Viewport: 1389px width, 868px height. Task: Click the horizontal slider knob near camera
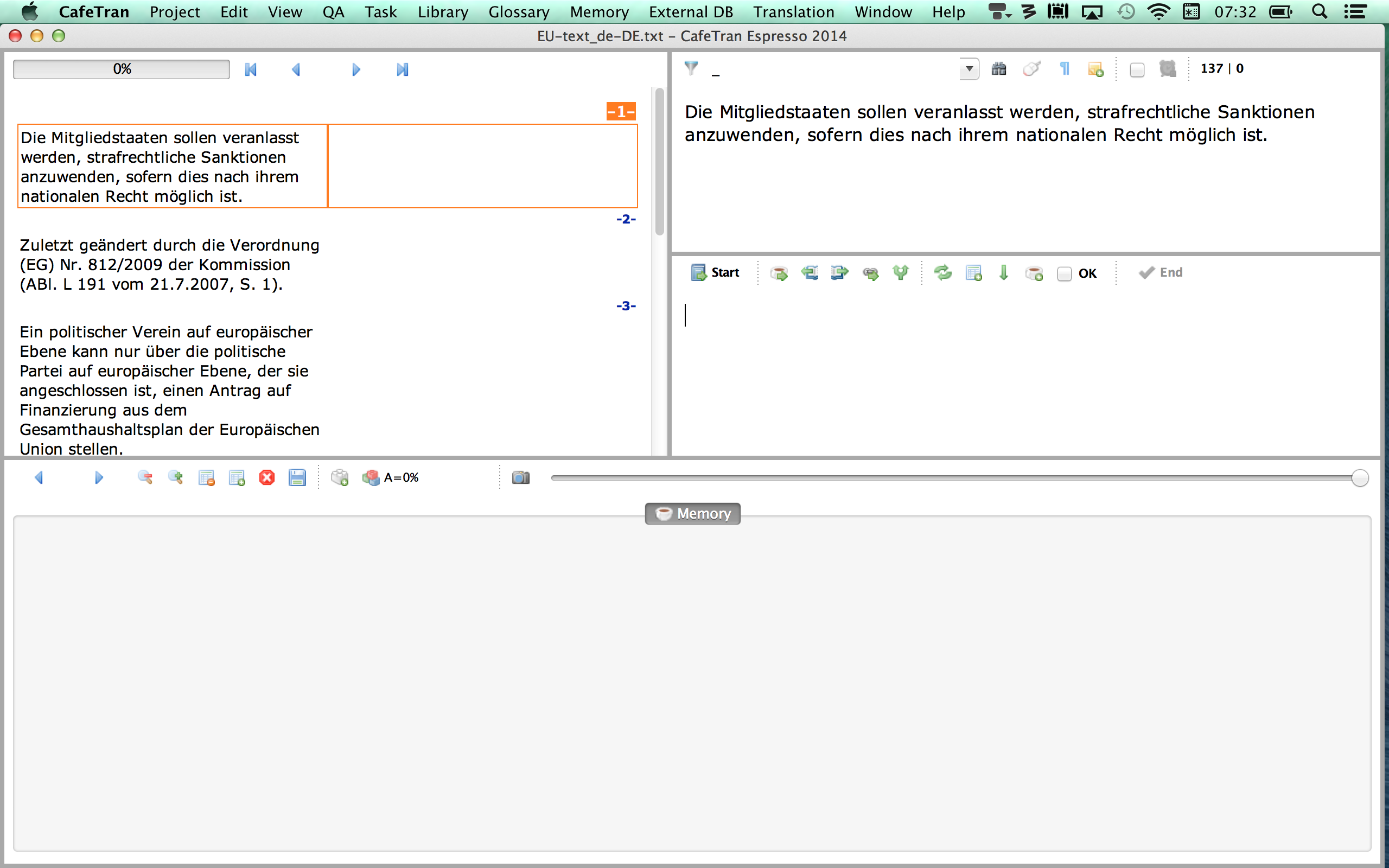[x=1359, y=477]
